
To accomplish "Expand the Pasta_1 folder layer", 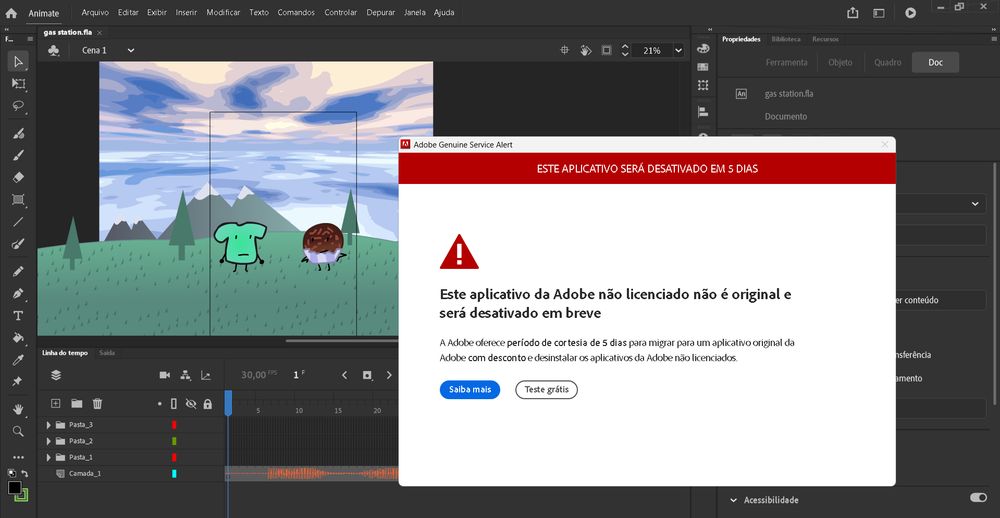I will click(48, 457).
